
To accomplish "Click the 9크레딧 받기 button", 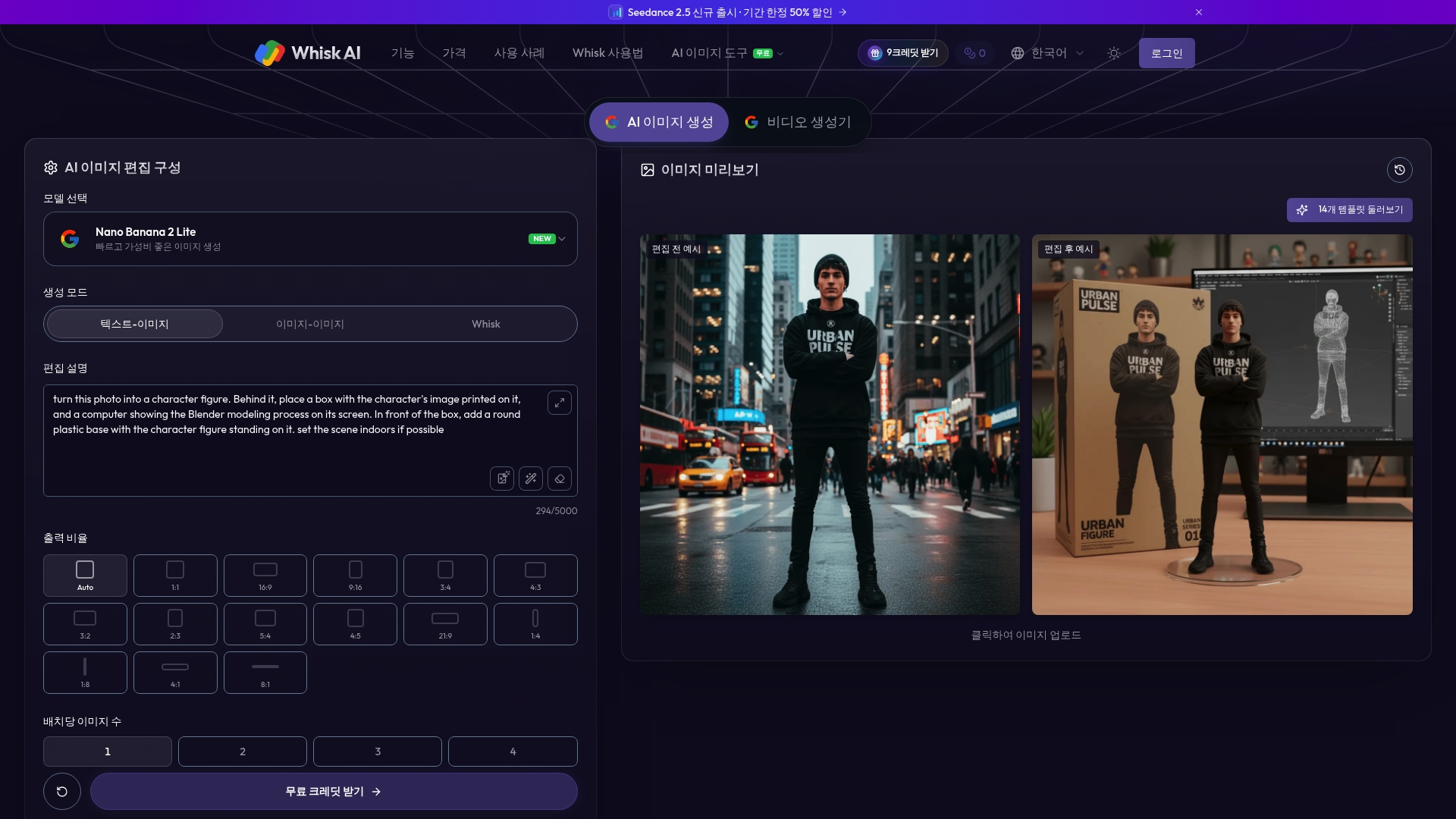I will pos(903,53).
